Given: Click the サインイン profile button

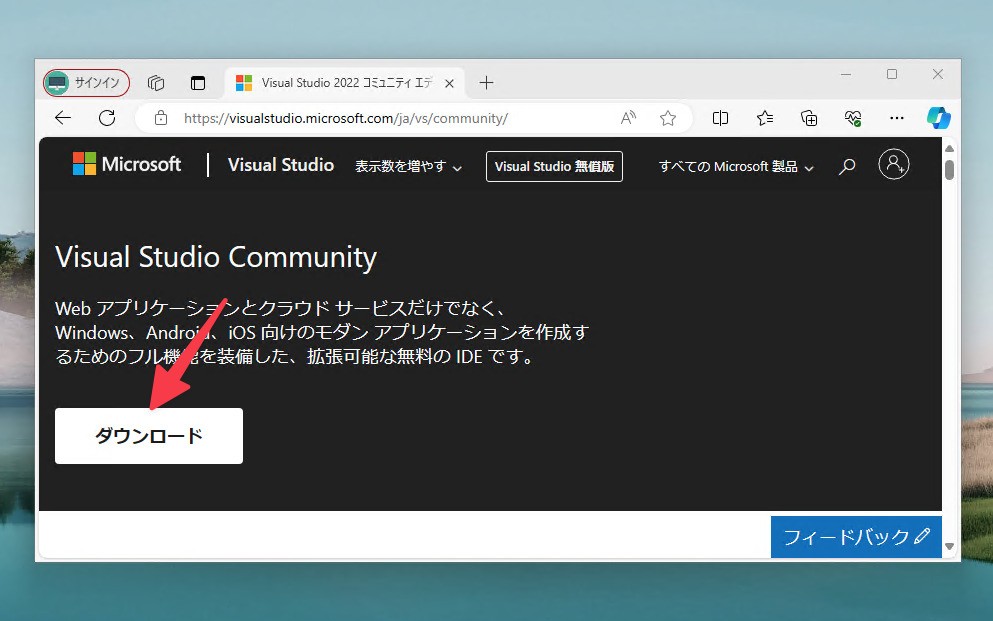Looking at the screenshot, I should [x=86, y=83].
